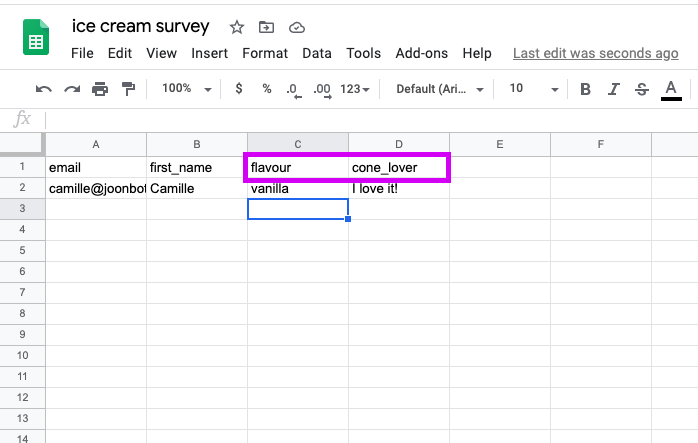Expand the Default (Arial) font dropdown
This screenshot has height=443, width=698.
[x=440, y=89]
